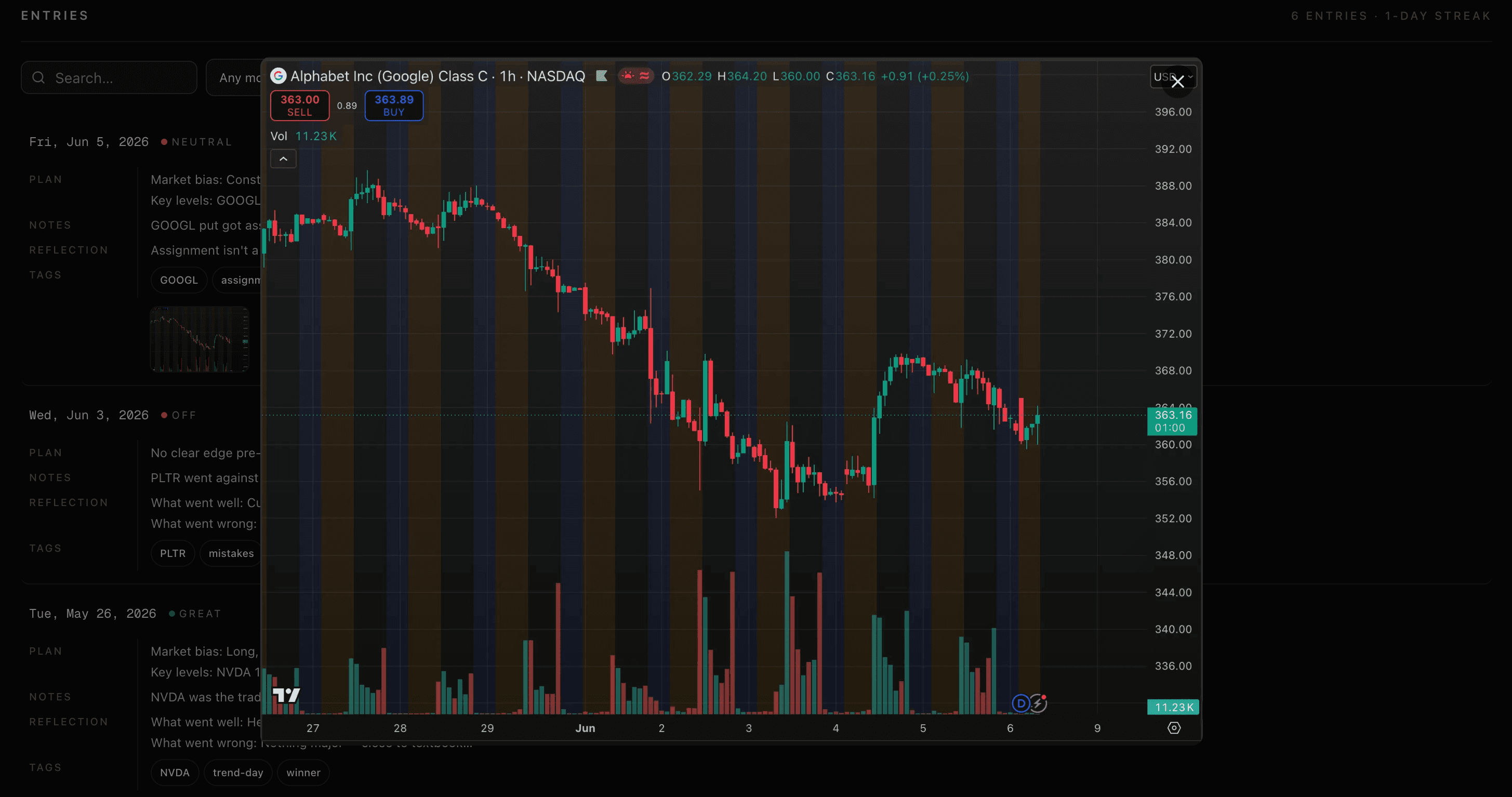Screen dimensions: 1512x797
Task: Click the 9 date label on the time axis
Action: (x=1097, y=728)
